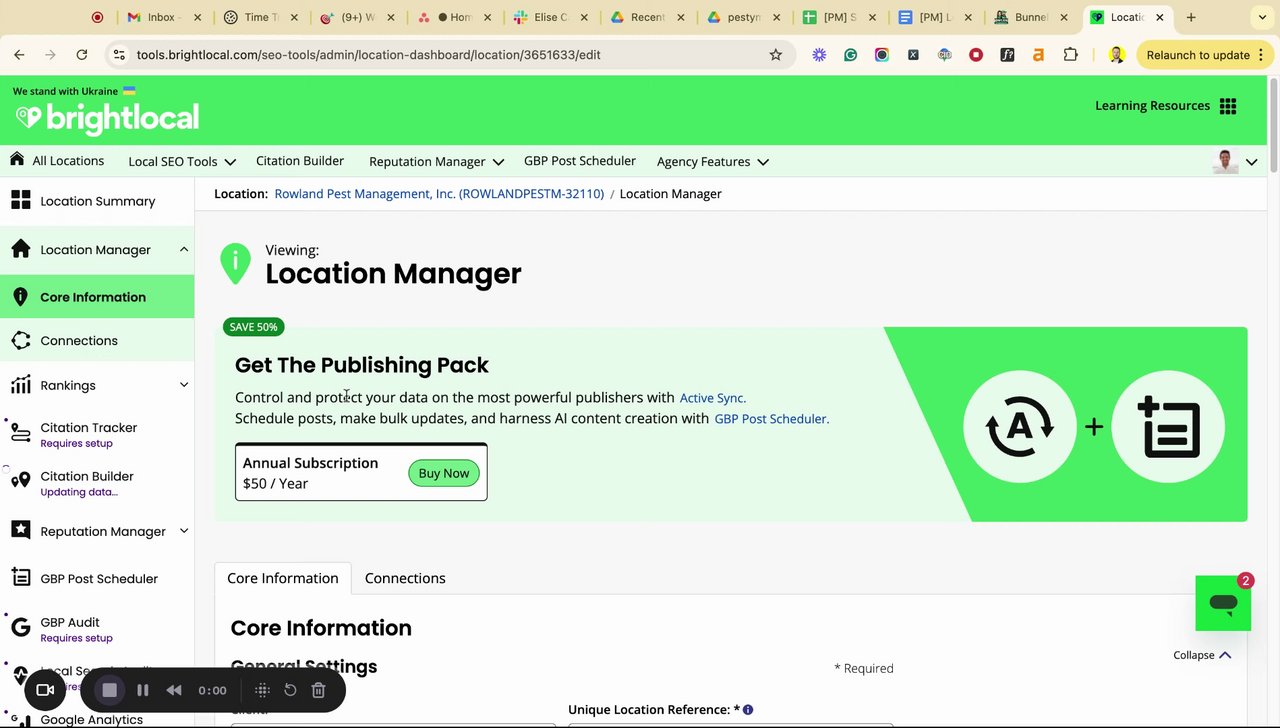Open GBP Post Scheduler in the top menu

580,161
